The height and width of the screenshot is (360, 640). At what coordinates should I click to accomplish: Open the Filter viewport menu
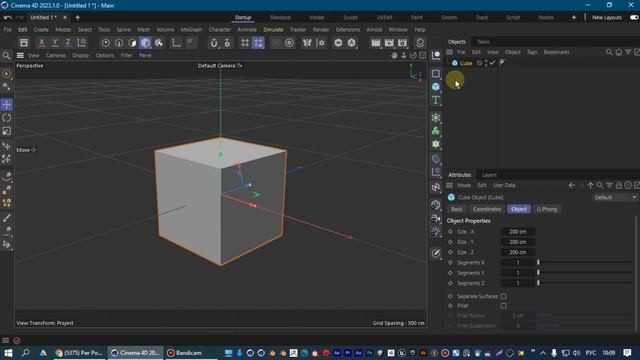[126, 56]
